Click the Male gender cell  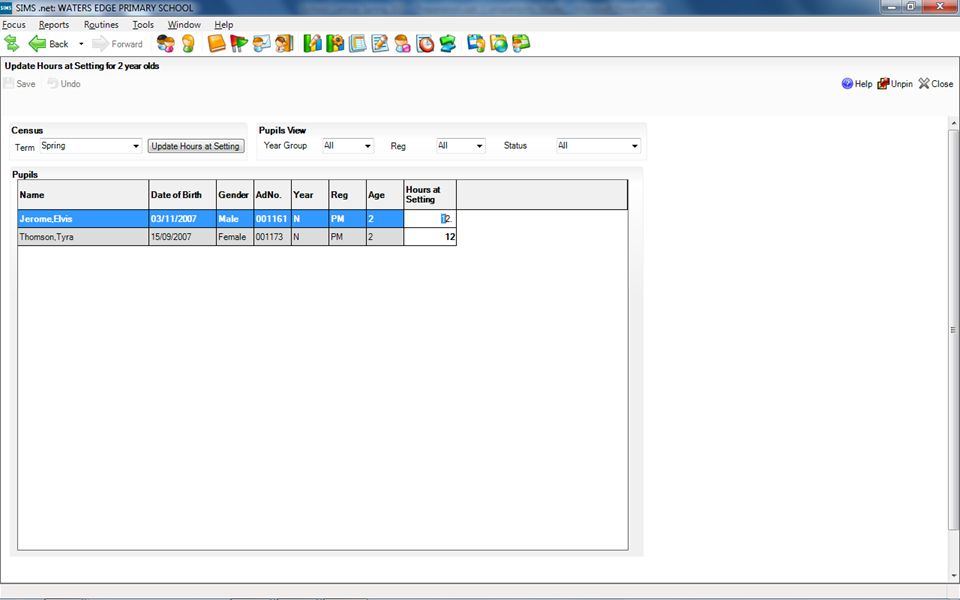(x=234, y=219)
